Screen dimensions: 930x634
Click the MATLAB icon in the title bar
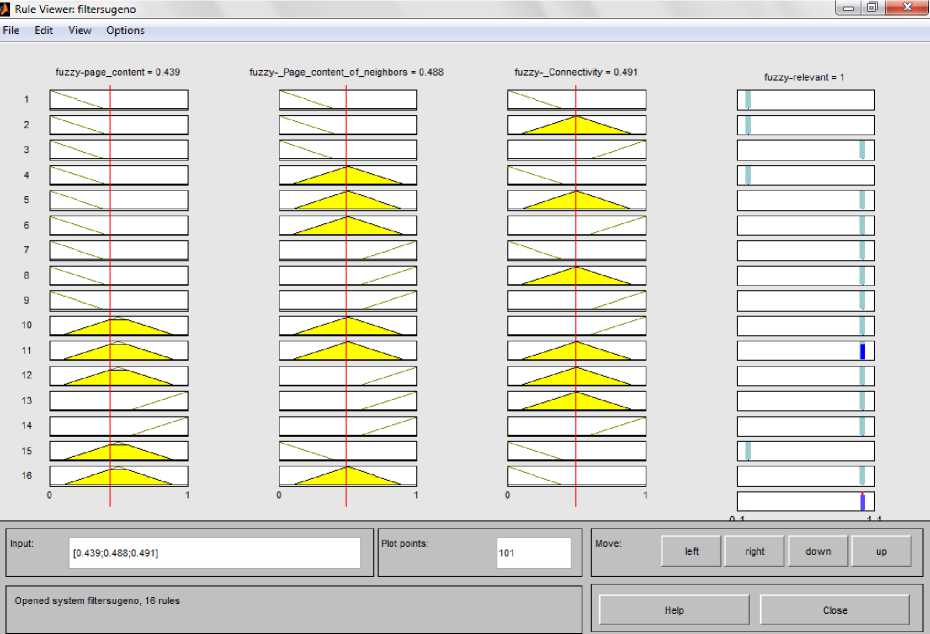click(7, 9)
